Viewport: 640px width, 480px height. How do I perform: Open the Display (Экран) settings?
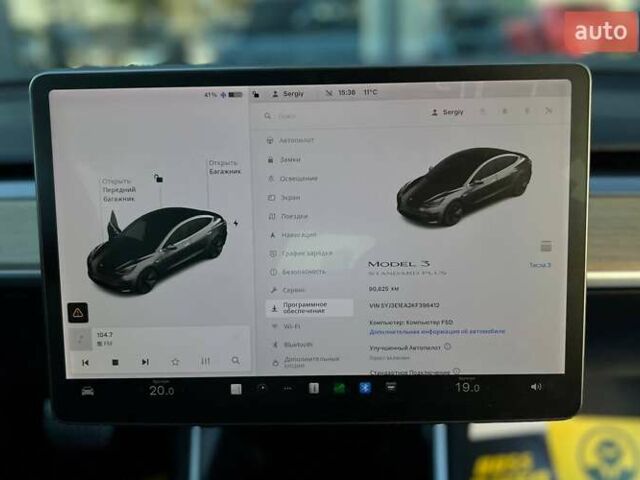(x=284, y=198)
